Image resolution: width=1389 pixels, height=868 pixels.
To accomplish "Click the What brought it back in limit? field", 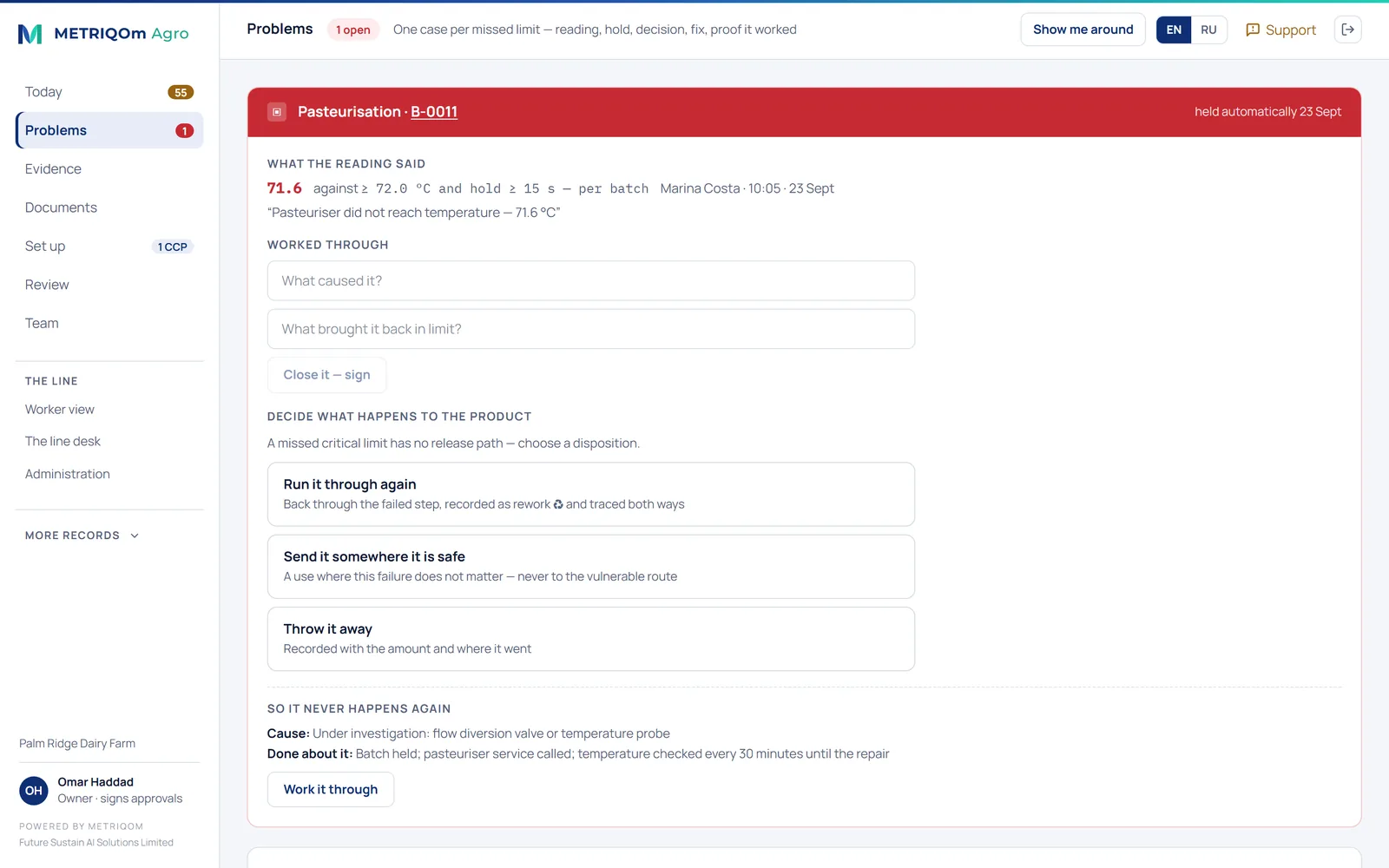I will coord(591,329).
